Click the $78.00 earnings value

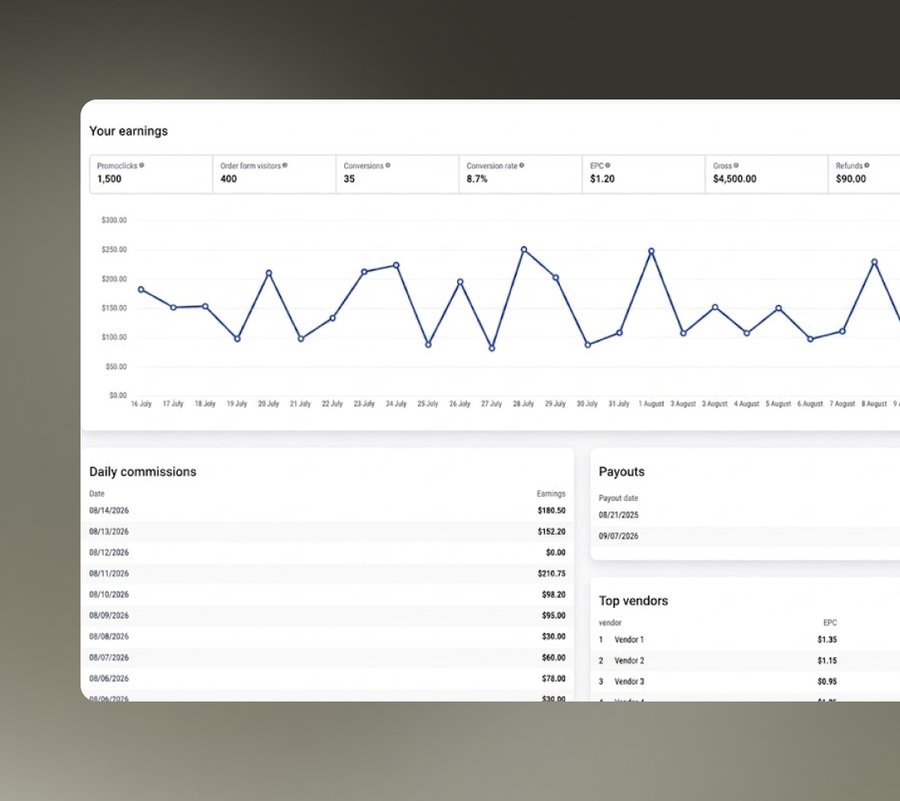tap(554, 678)
